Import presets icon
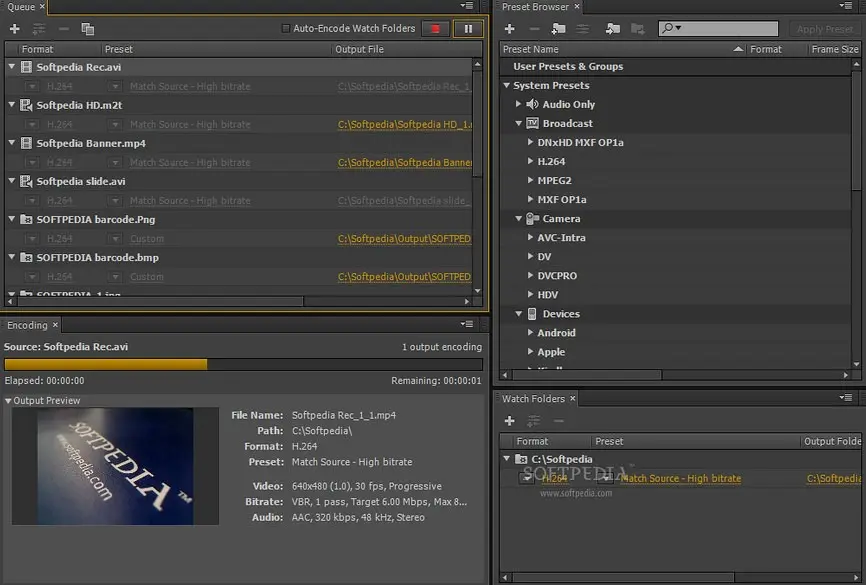866x585 pixels. point(612,29)
